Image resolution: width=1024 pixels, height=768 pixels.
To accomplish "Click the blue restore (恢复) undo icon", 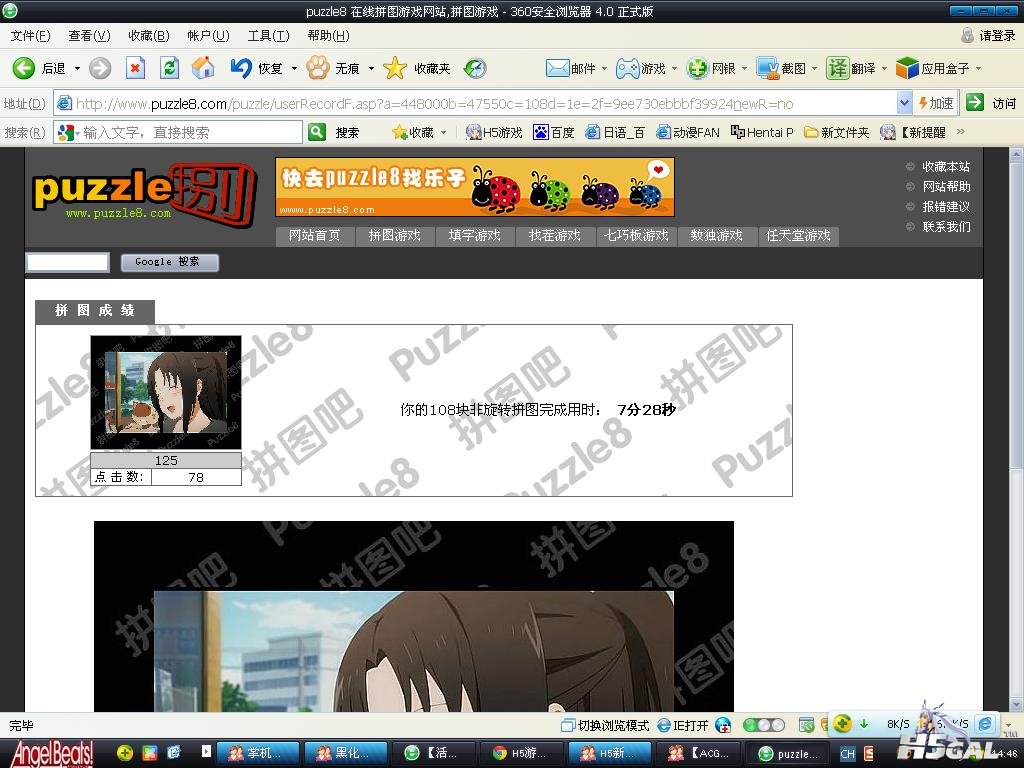I will tap(241, 68).
